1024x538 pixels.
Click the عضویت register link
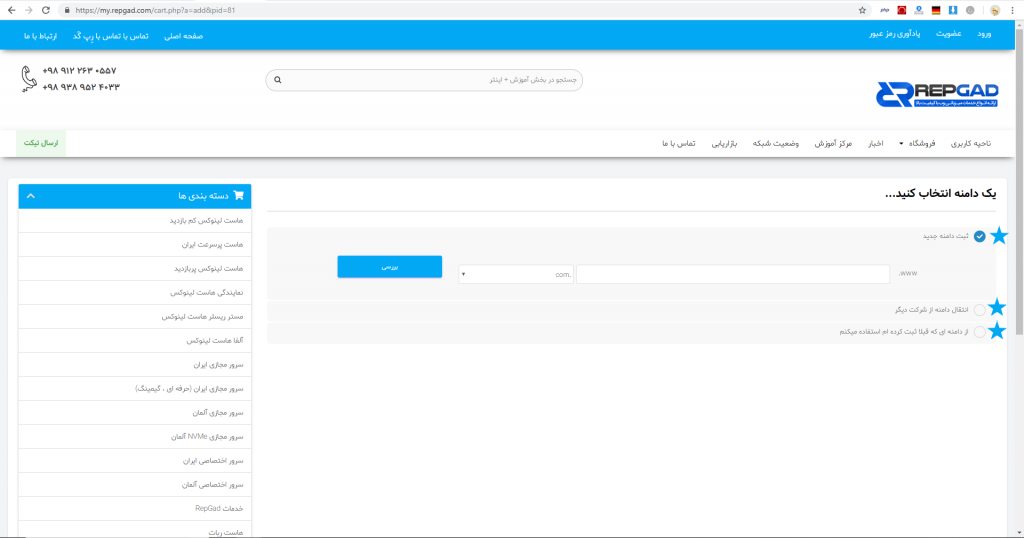point(948,34)
